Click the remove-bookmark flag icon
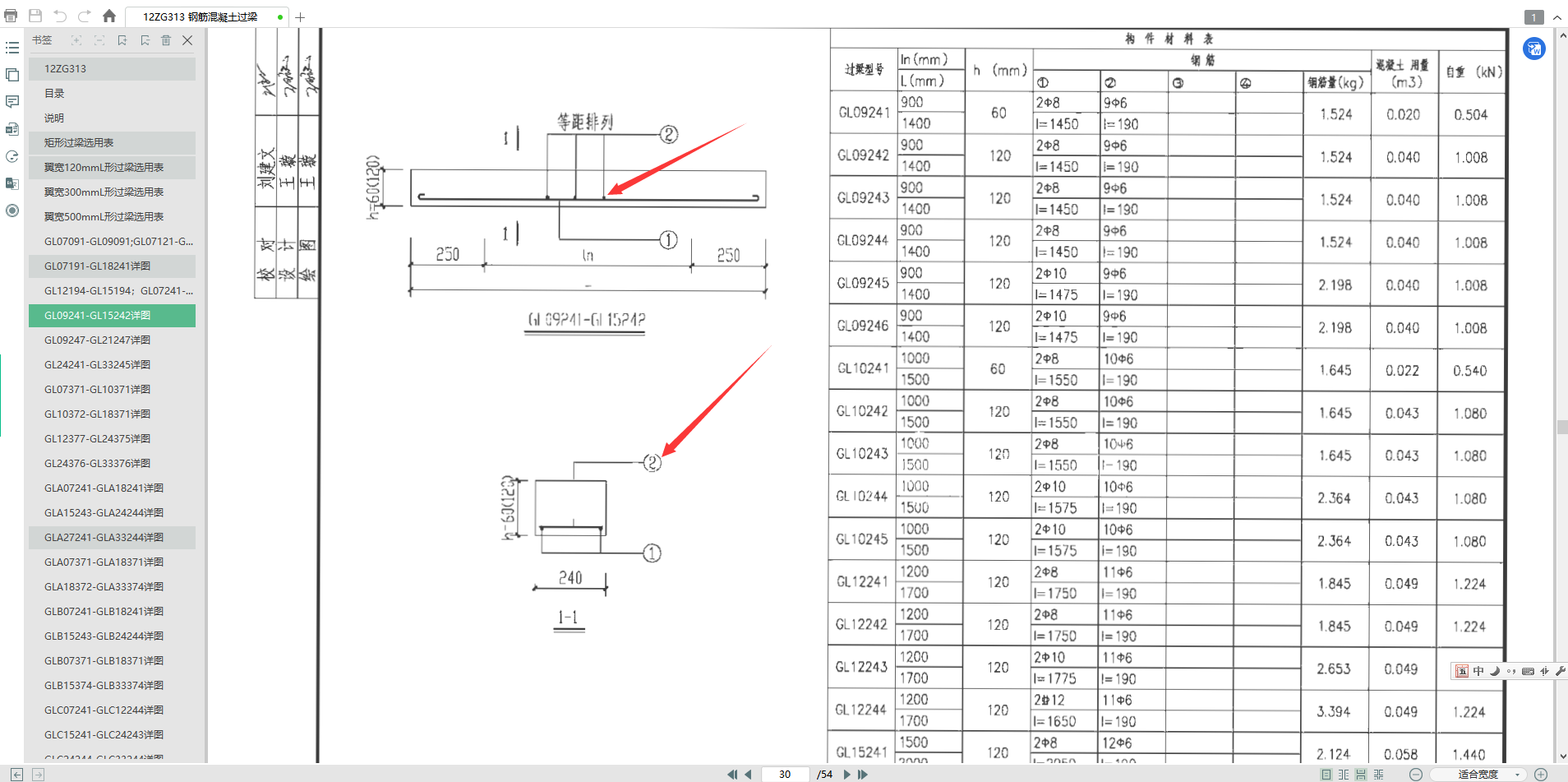Image resolution: width=1568 pixels, height=782 pixels. 145,40
